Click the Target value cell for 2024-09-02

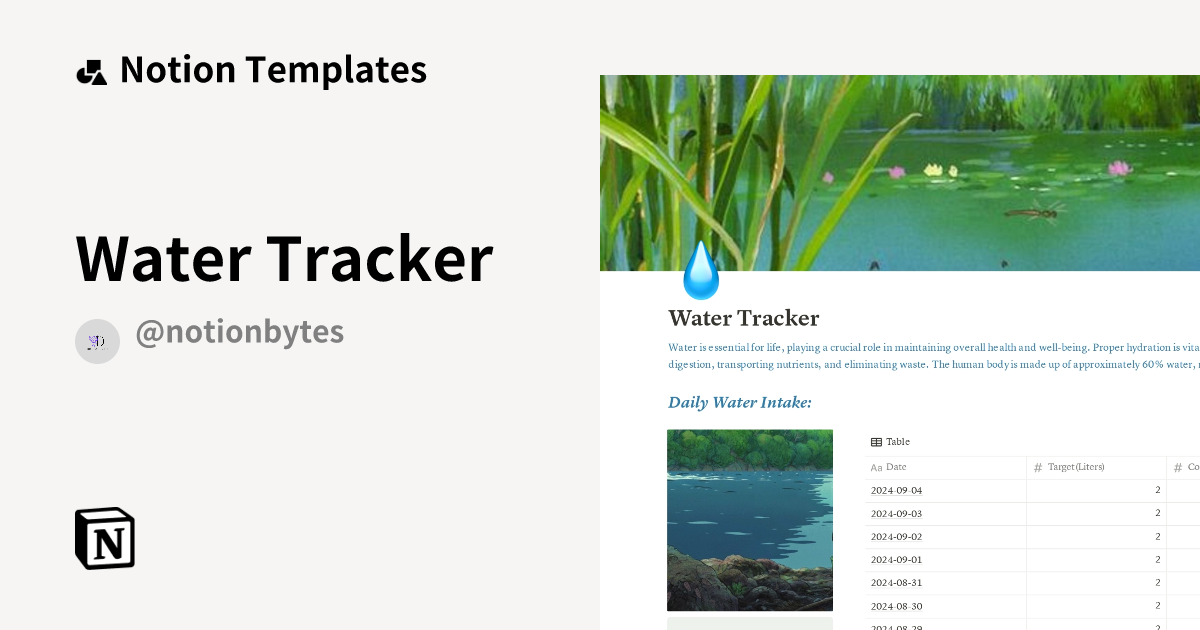[1156, 536]
